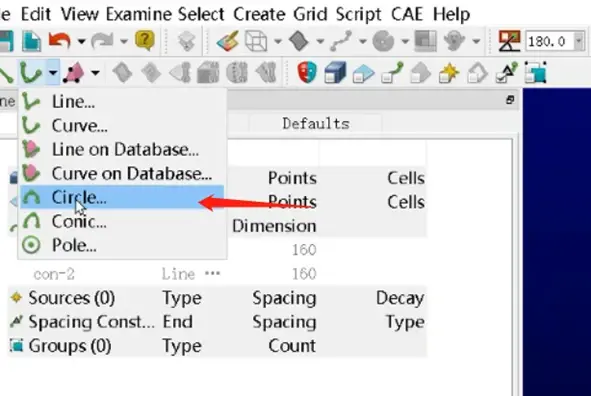
Task: Click the greyed block-shaped create icon
Action: 208,72
